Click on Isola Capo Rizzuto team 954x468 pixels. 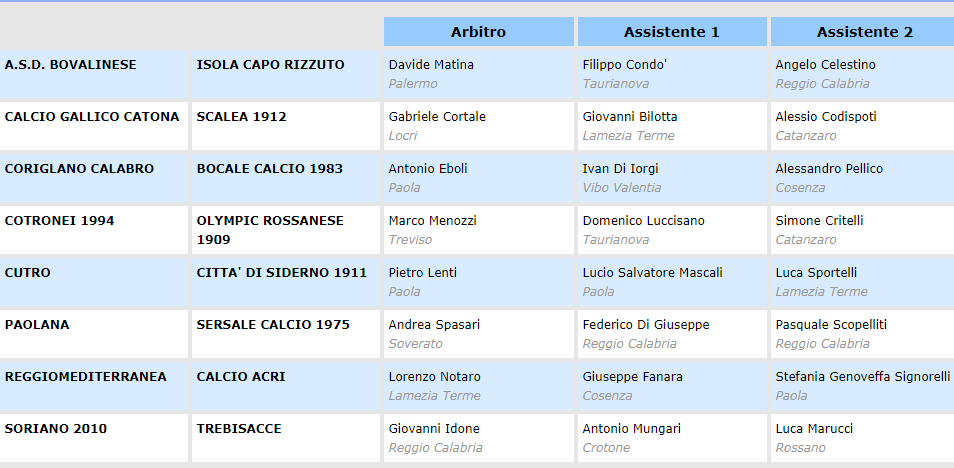[270, 65]
